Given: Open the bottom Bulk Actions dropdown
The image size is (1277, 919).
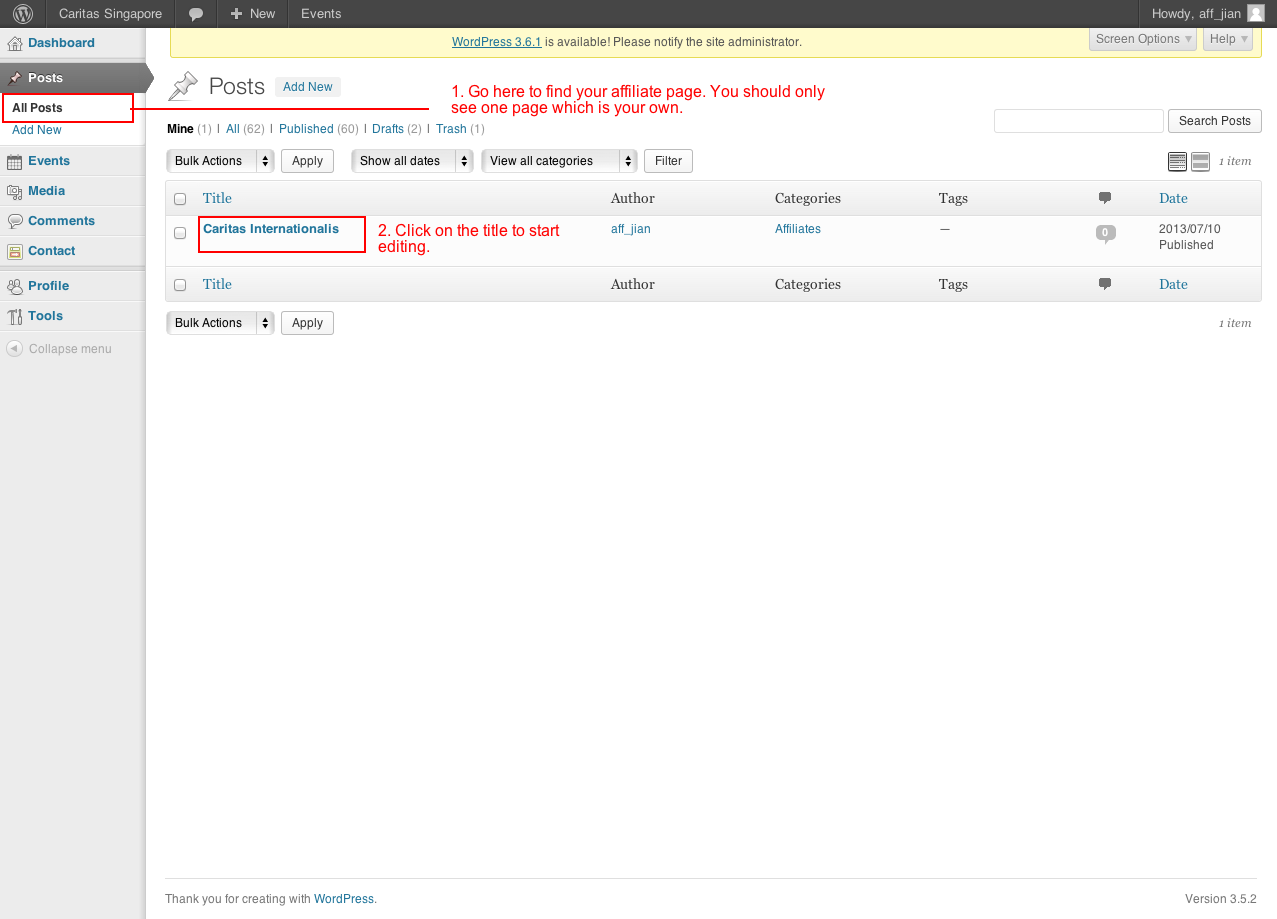Looking at the screenshot, I should point(220,323).
